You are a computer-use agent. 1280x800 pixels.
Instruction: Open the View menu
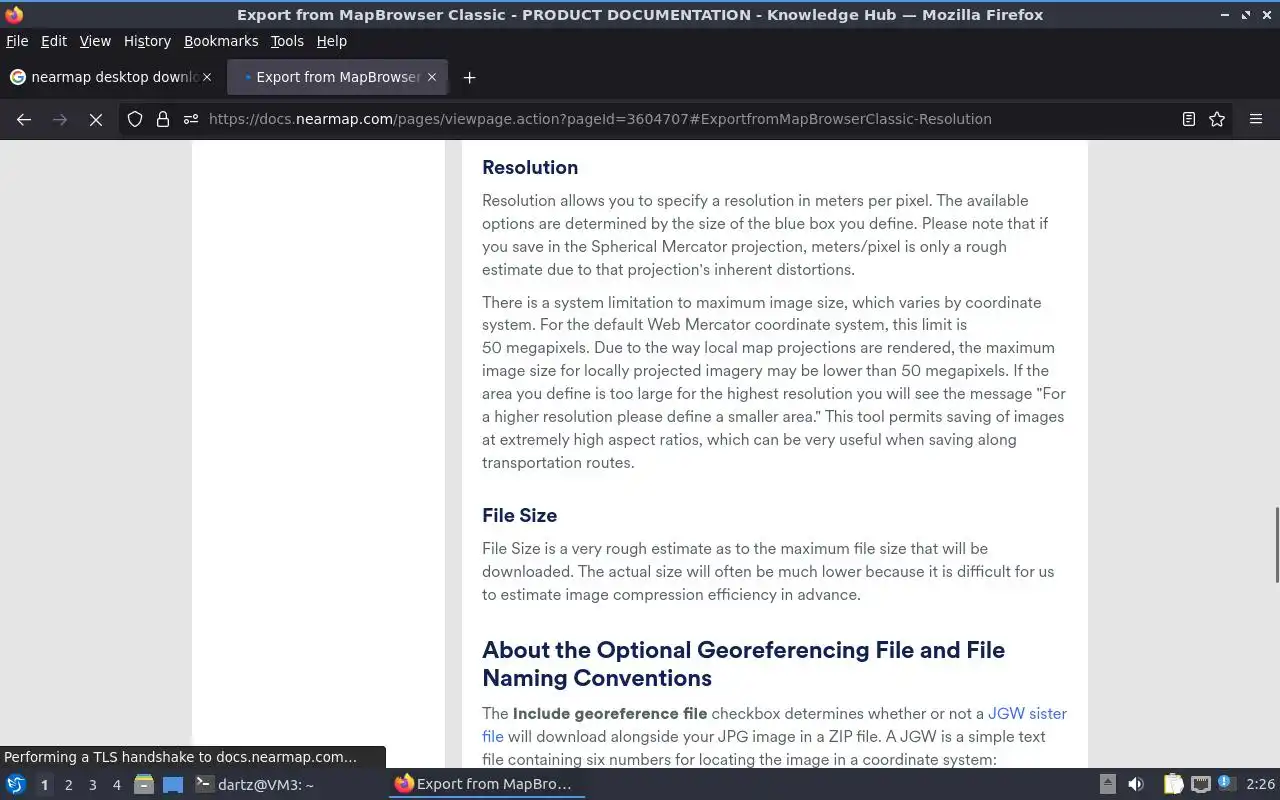(95, 41)
